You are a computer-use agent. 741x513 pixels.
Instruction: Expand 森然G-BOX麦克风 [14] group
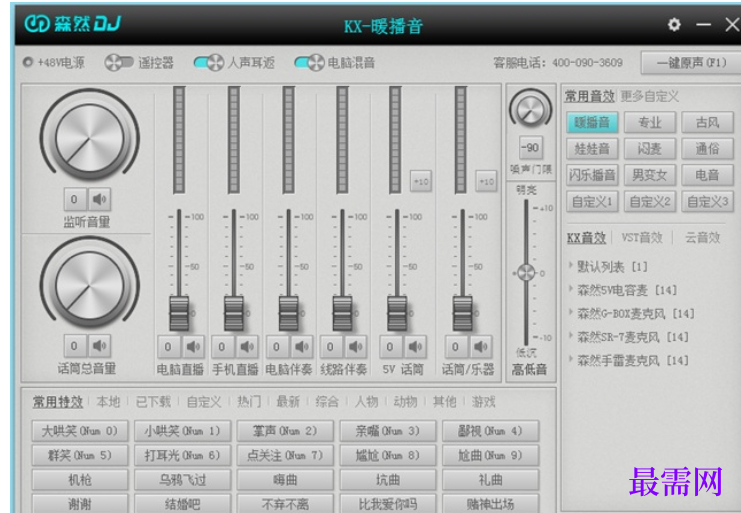click(571, 312)
